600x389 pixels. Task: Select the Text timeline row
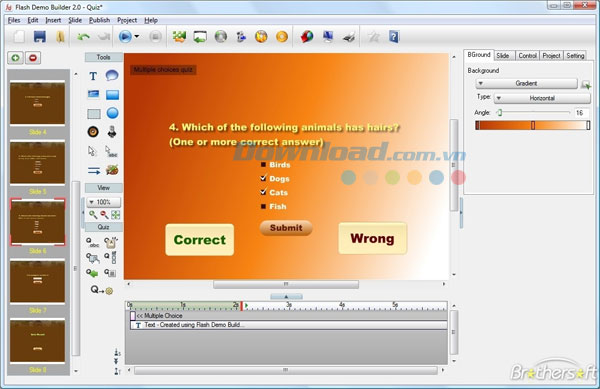pyautogui.click(x=288, y=325)
